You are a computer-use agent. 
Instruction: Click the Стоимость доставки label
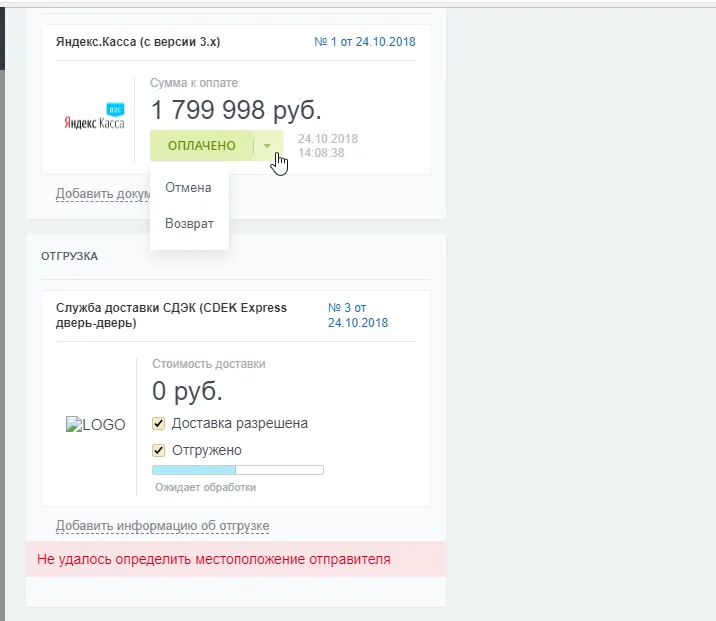pyautogui.click(x=209, y=364)
